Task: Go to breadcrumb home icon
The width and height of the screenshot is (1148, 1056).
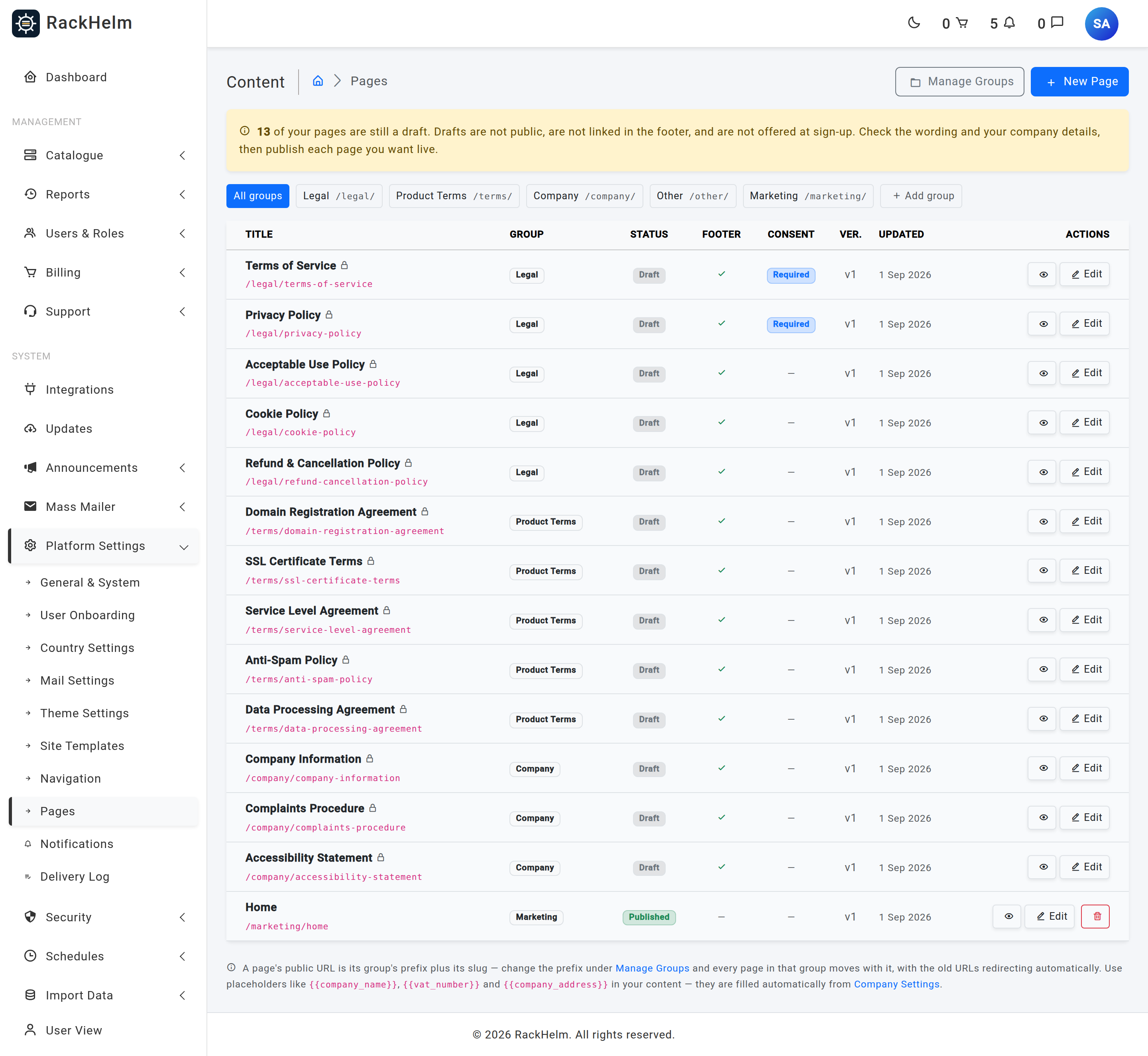Action: tap(318, 81)
